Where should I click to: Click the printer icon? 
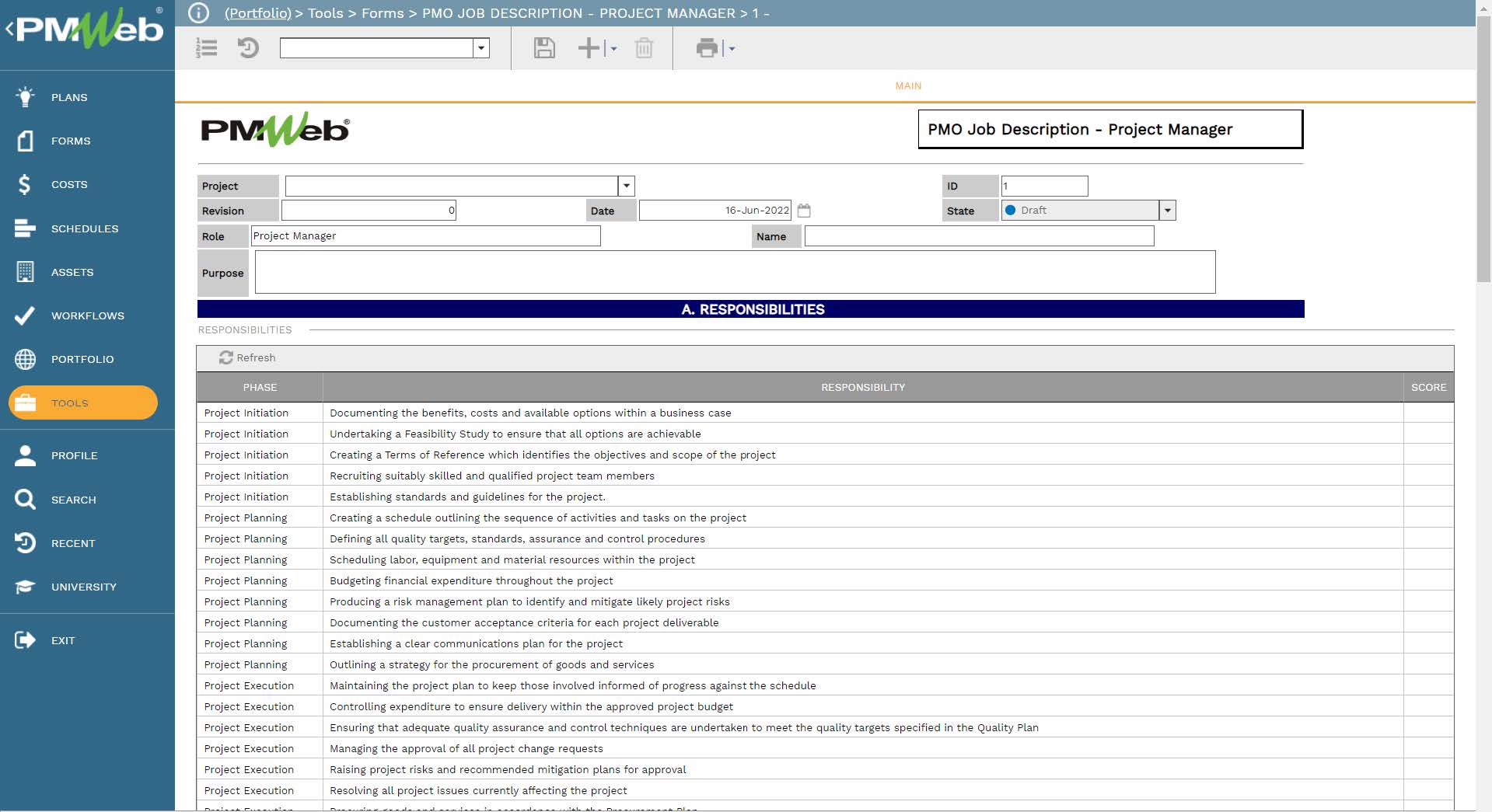(707, 48)
